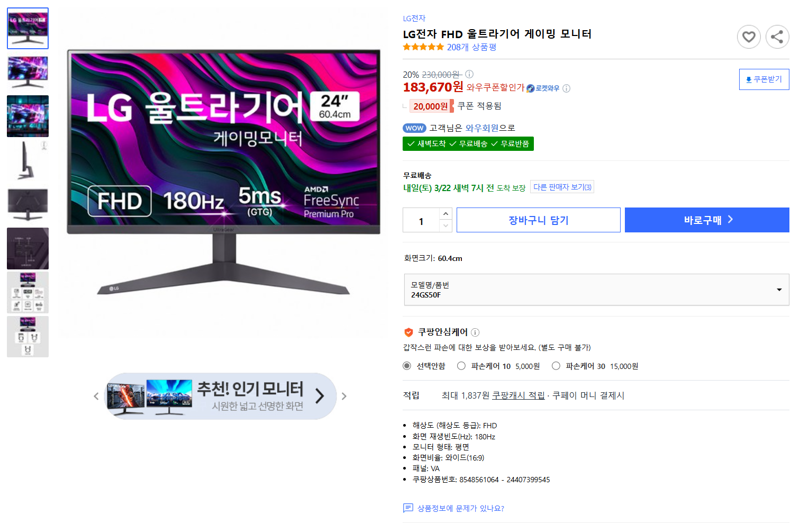Select the 선택안함 radio option
800x523 pixels.
(407, 366)
